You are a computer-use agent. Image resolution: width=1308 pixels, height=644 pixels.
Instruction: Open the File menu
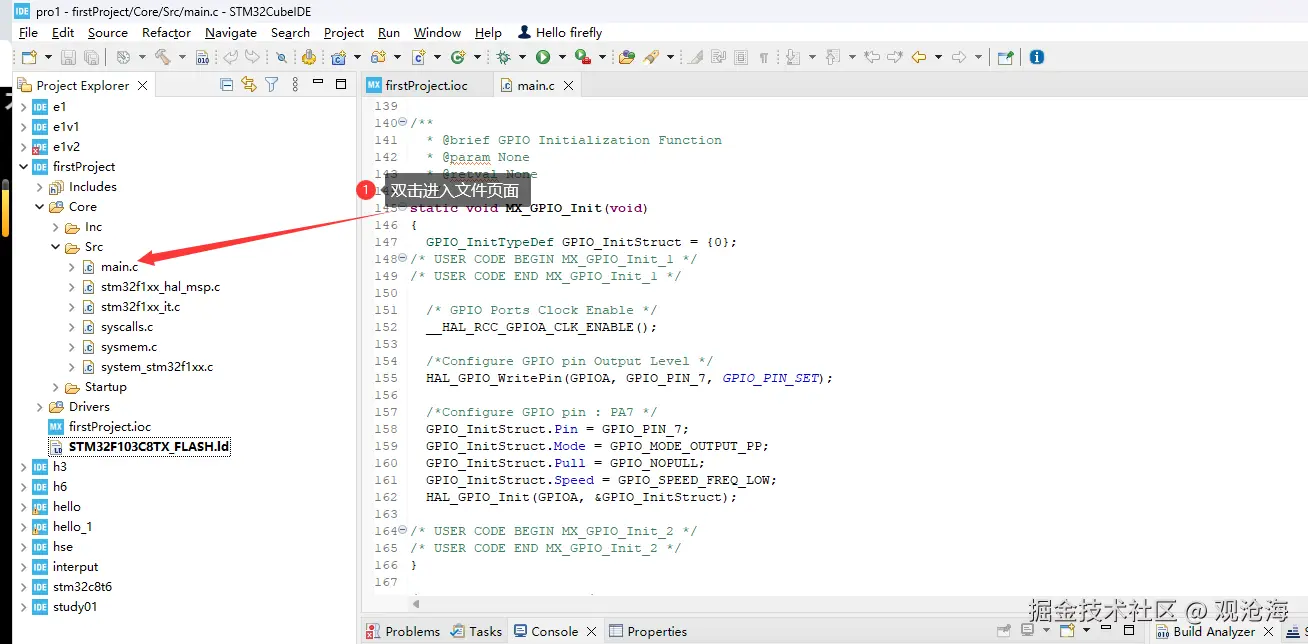click(x=28, y=33)
